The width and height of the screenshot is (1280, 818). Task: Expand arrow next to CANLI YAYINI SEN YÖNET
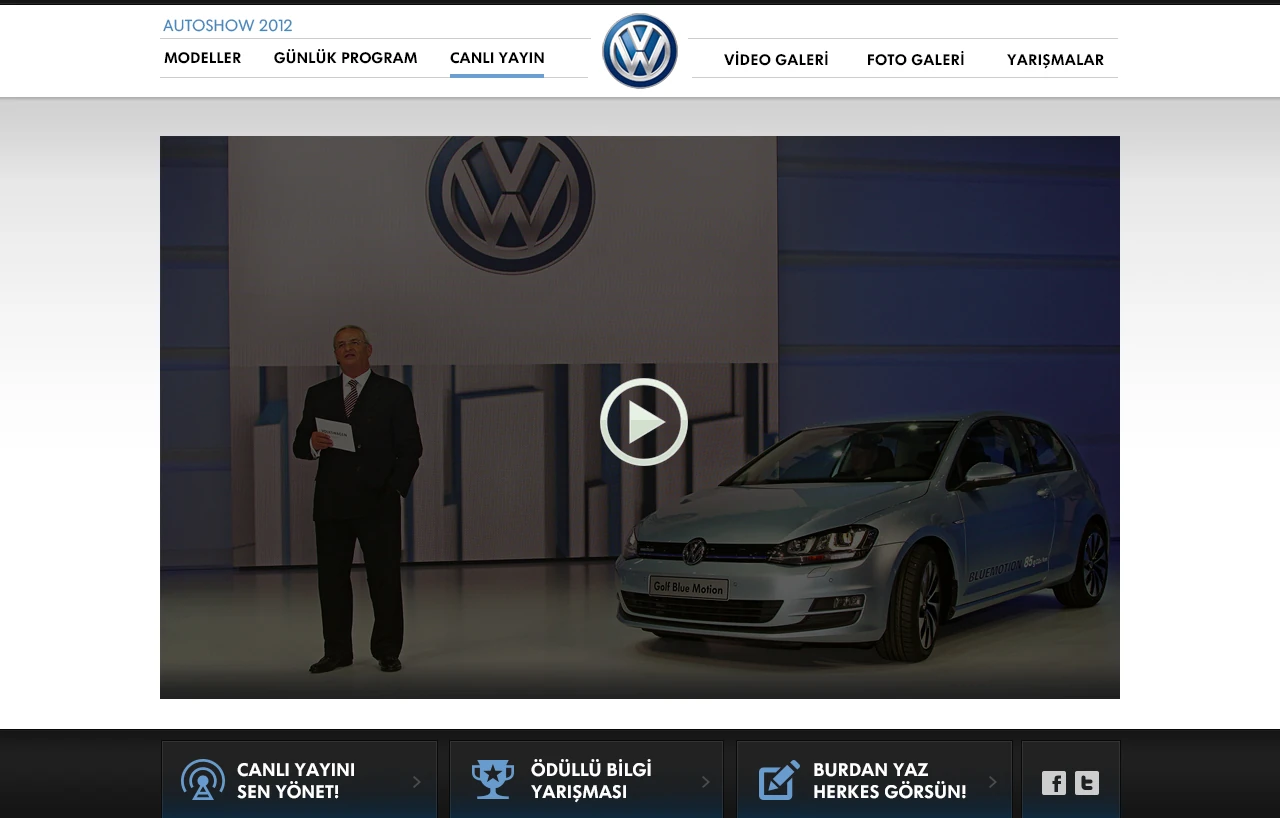click(417, 782)
